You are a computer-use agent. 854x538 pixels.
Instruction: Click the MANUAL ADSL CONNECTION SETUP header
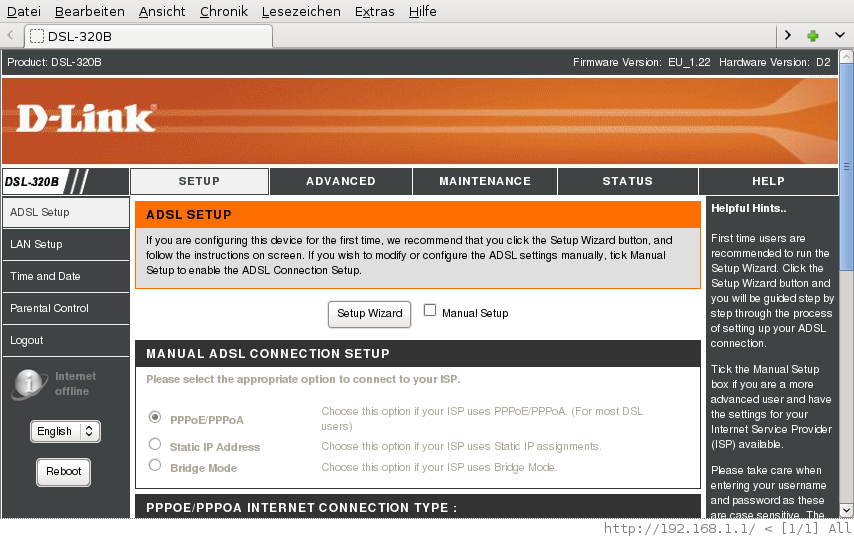pos(418,354)
